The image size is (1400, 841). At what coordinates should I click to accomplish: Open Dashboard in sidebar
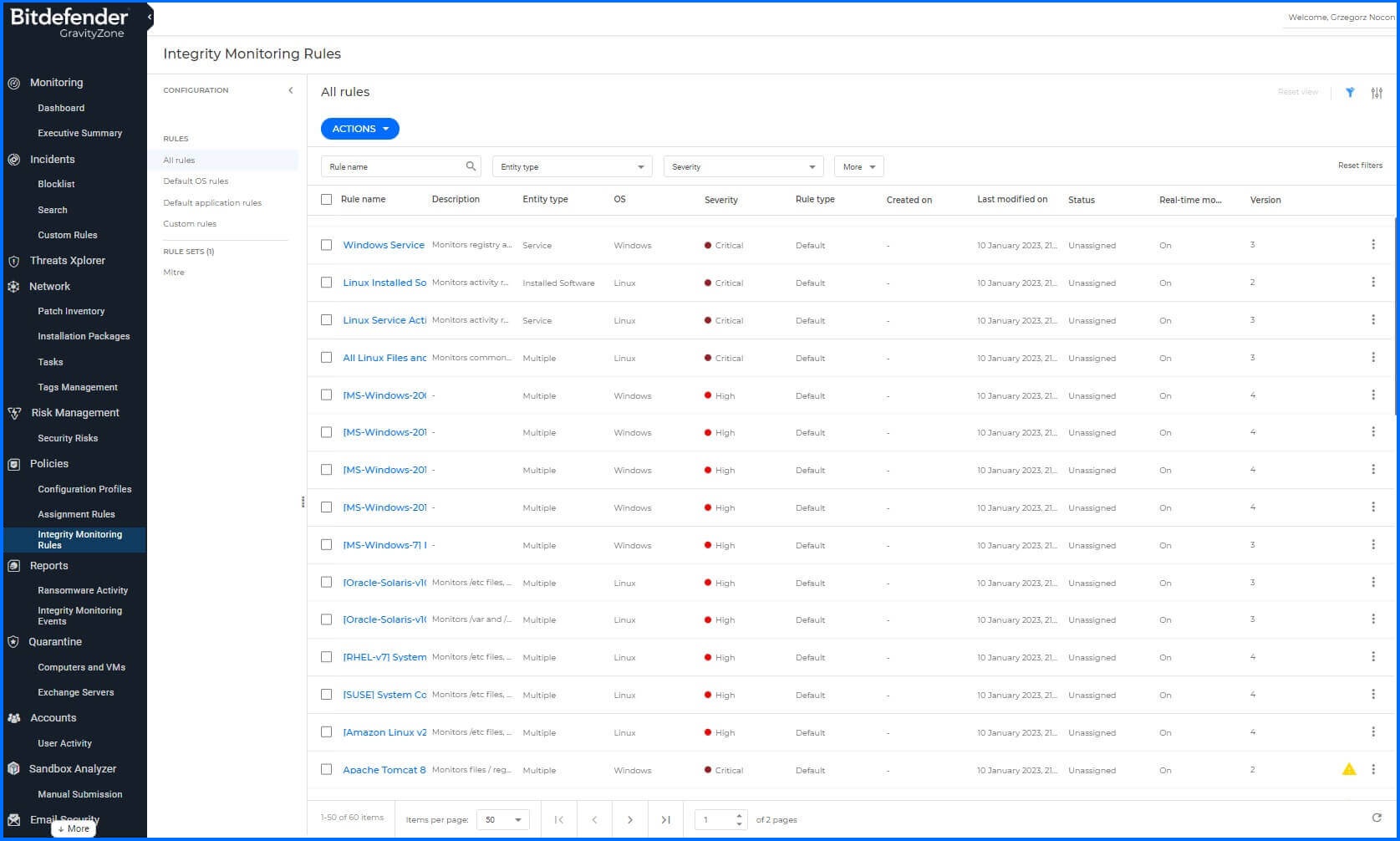[x=61, y=109]
